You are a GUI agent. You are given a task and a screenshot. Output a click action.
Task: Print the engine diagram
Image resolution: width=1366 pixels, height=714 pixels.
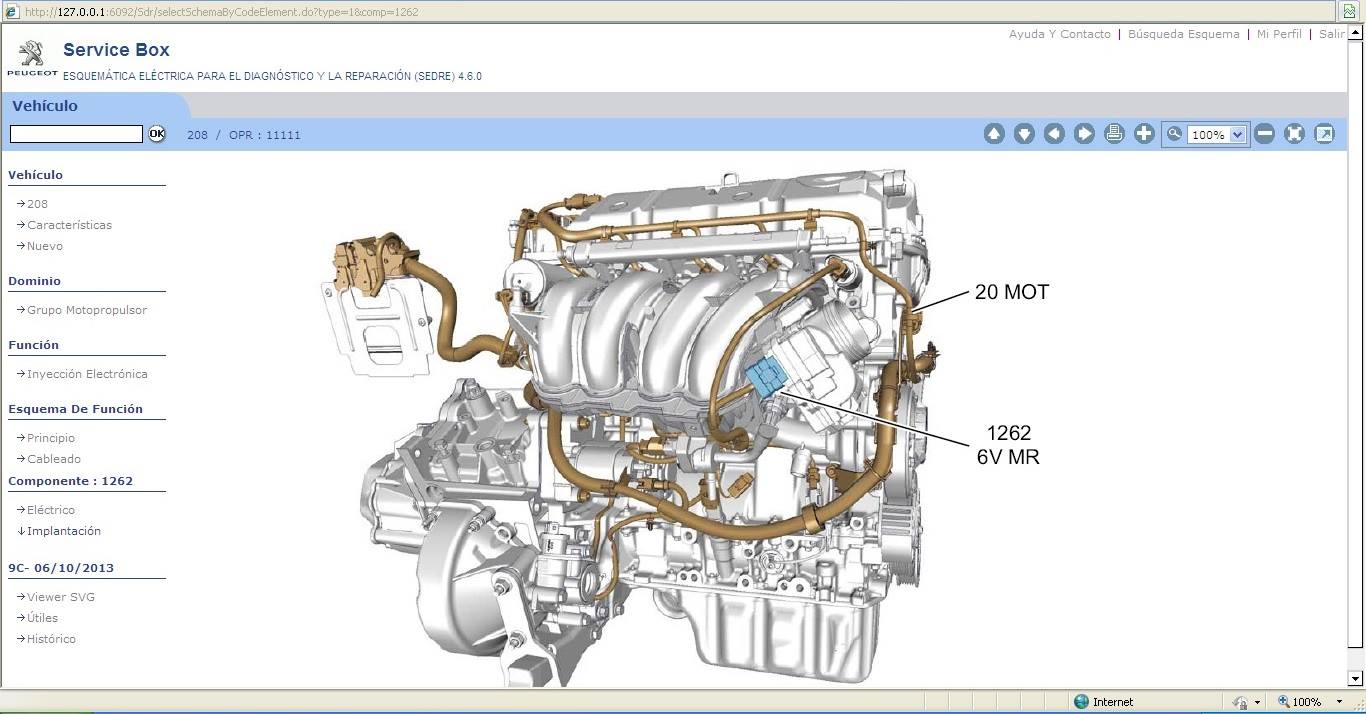[x=1114, y=134]
